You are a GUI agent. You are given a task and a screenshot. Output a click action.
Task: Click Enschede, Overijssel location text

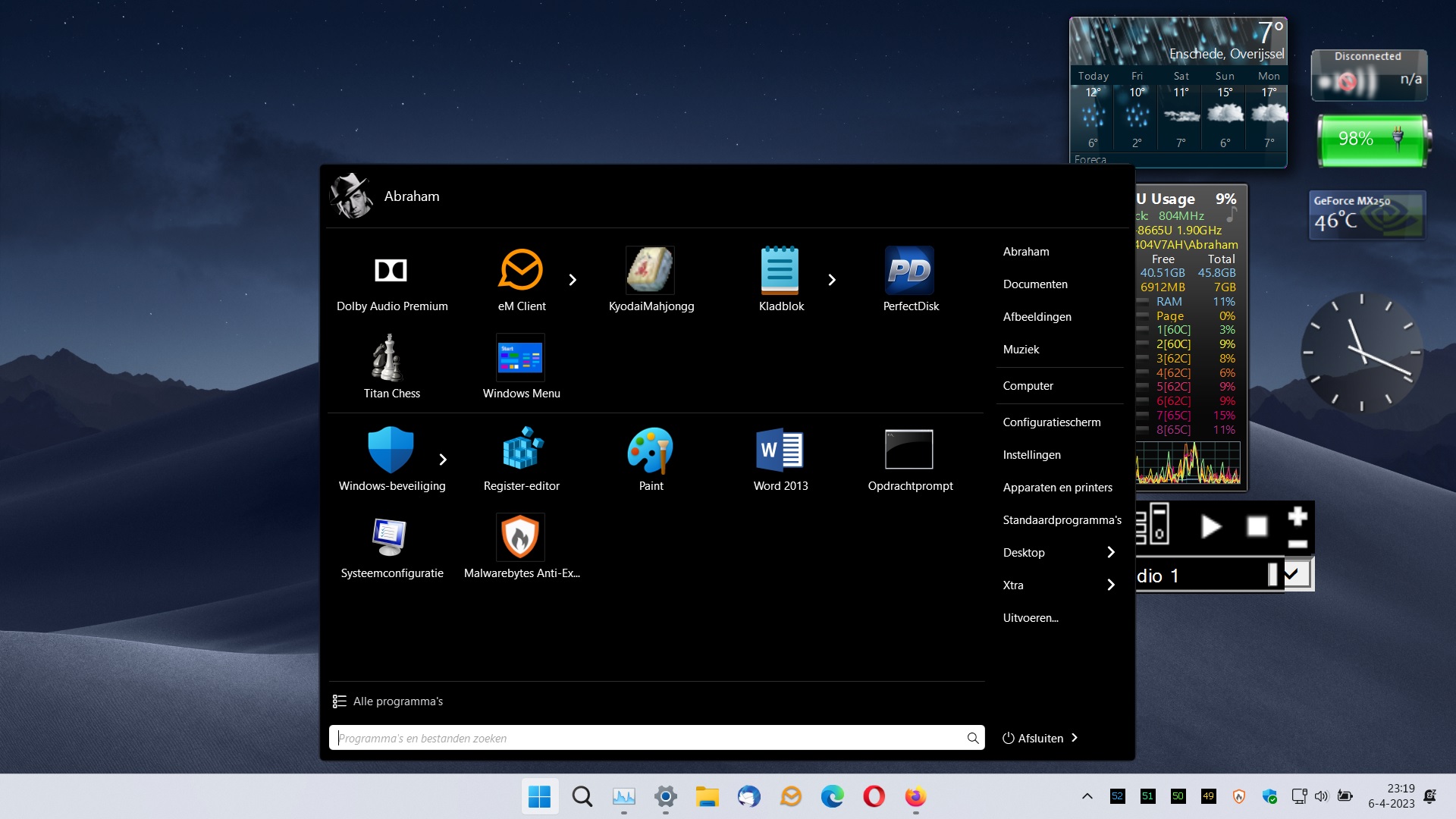(1226, 54)
